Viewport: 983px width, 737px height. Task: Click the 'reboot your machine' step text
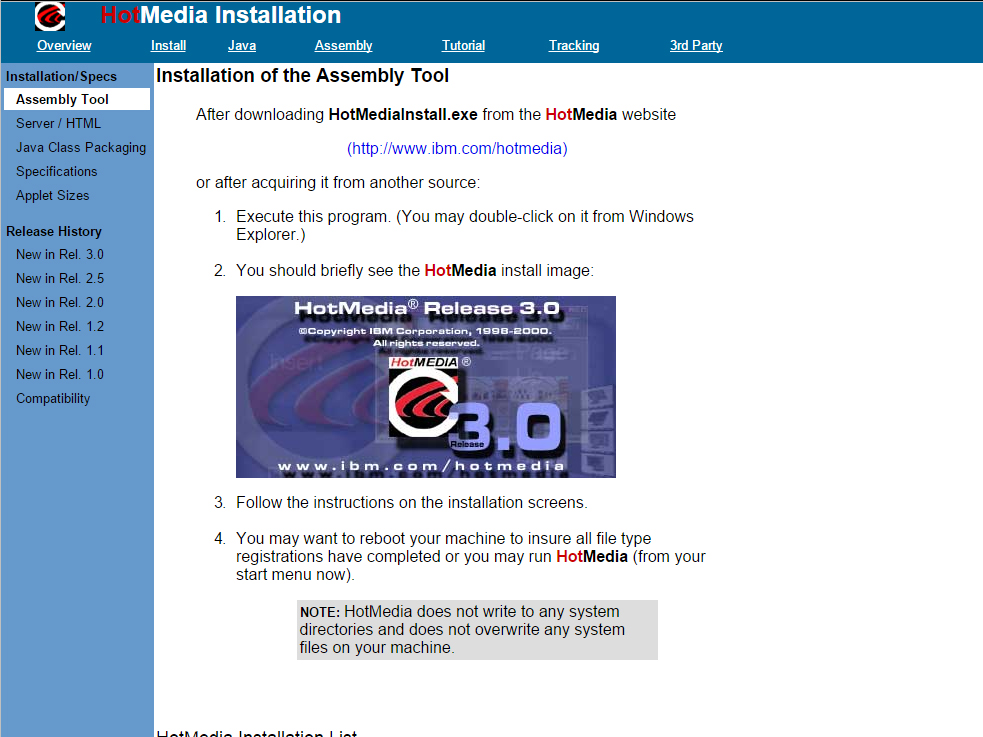pos(470,557)
